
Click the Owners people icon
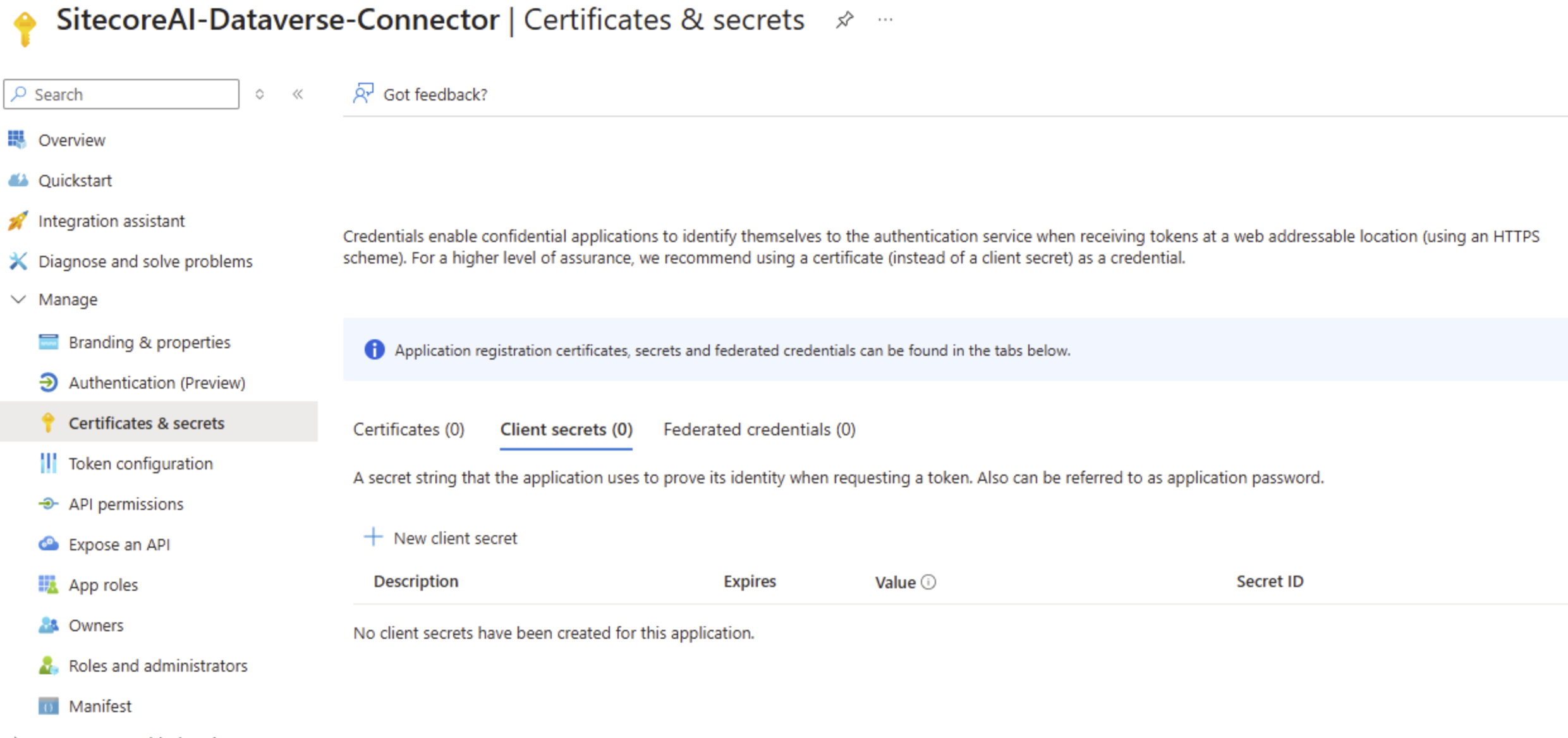pos(48,625)
